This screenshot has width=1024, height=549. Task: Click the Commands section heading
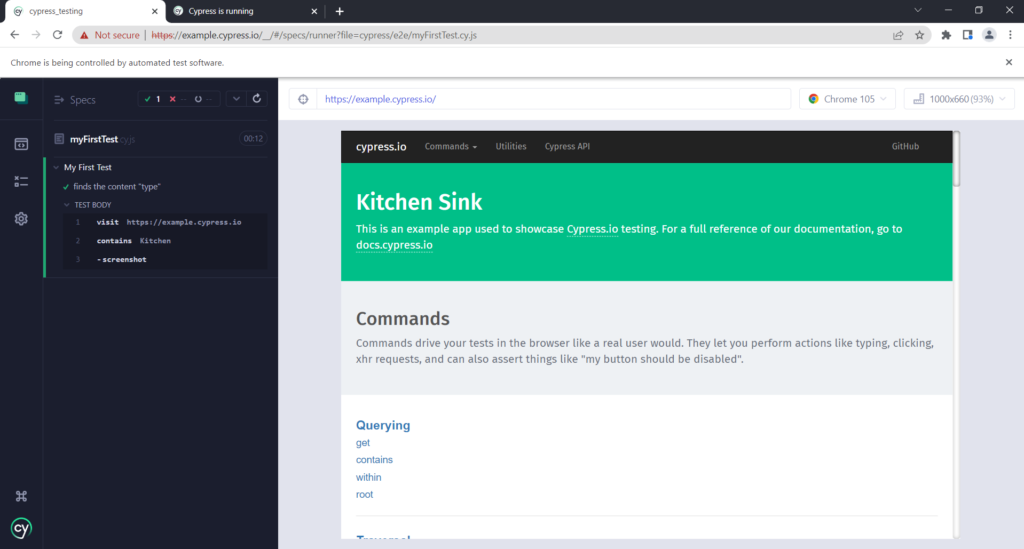(x=402, y=319)
